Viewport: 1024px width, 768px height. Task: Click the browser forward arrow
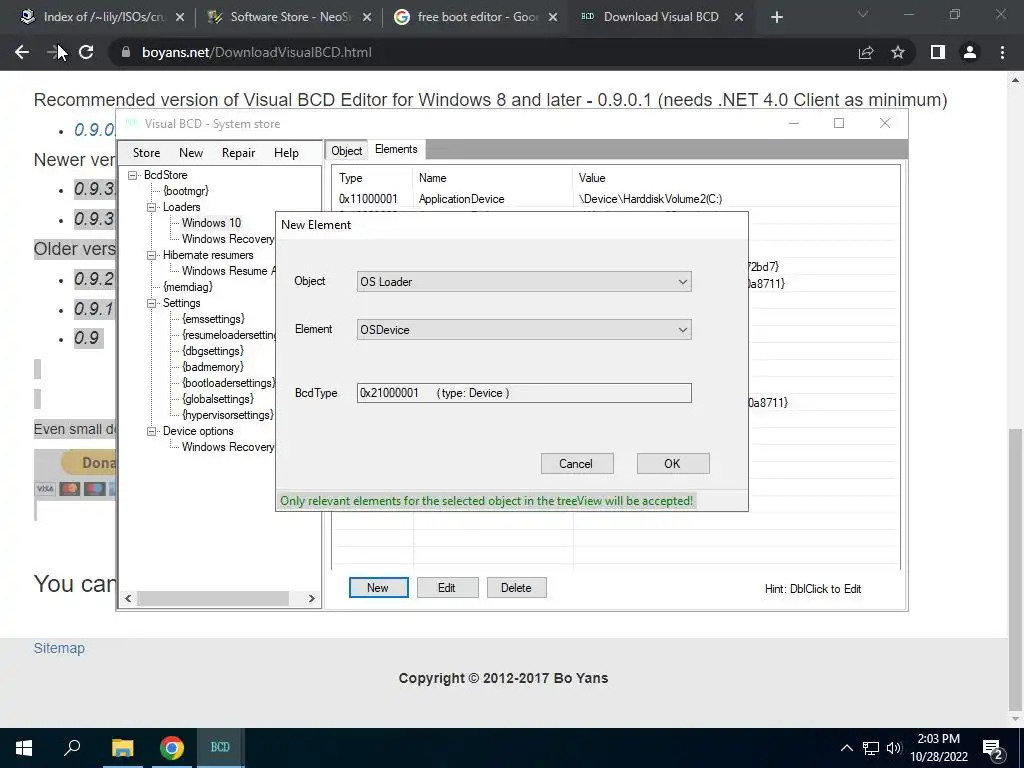pos(54,52)
